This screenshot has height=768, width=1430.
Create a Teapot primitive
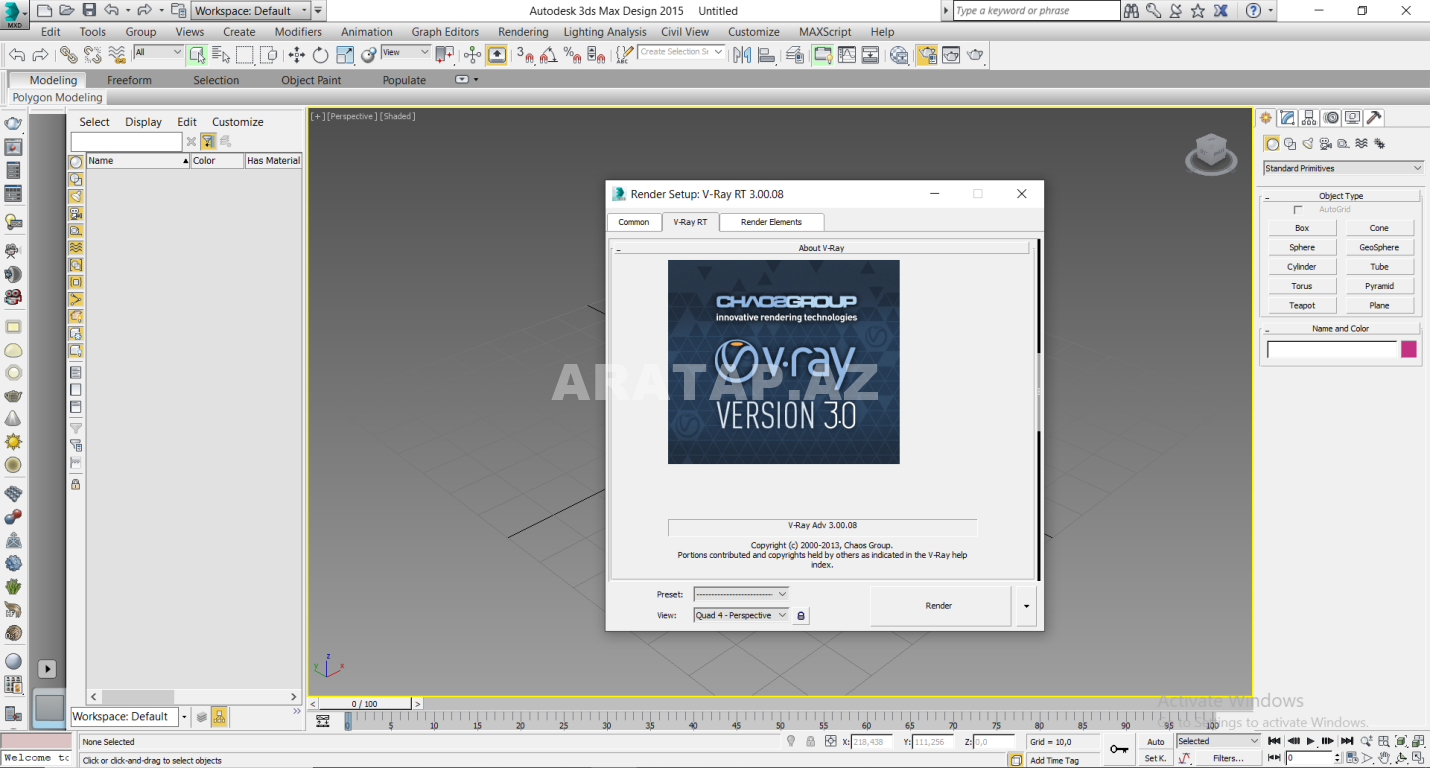click(x=1302, y=305)
